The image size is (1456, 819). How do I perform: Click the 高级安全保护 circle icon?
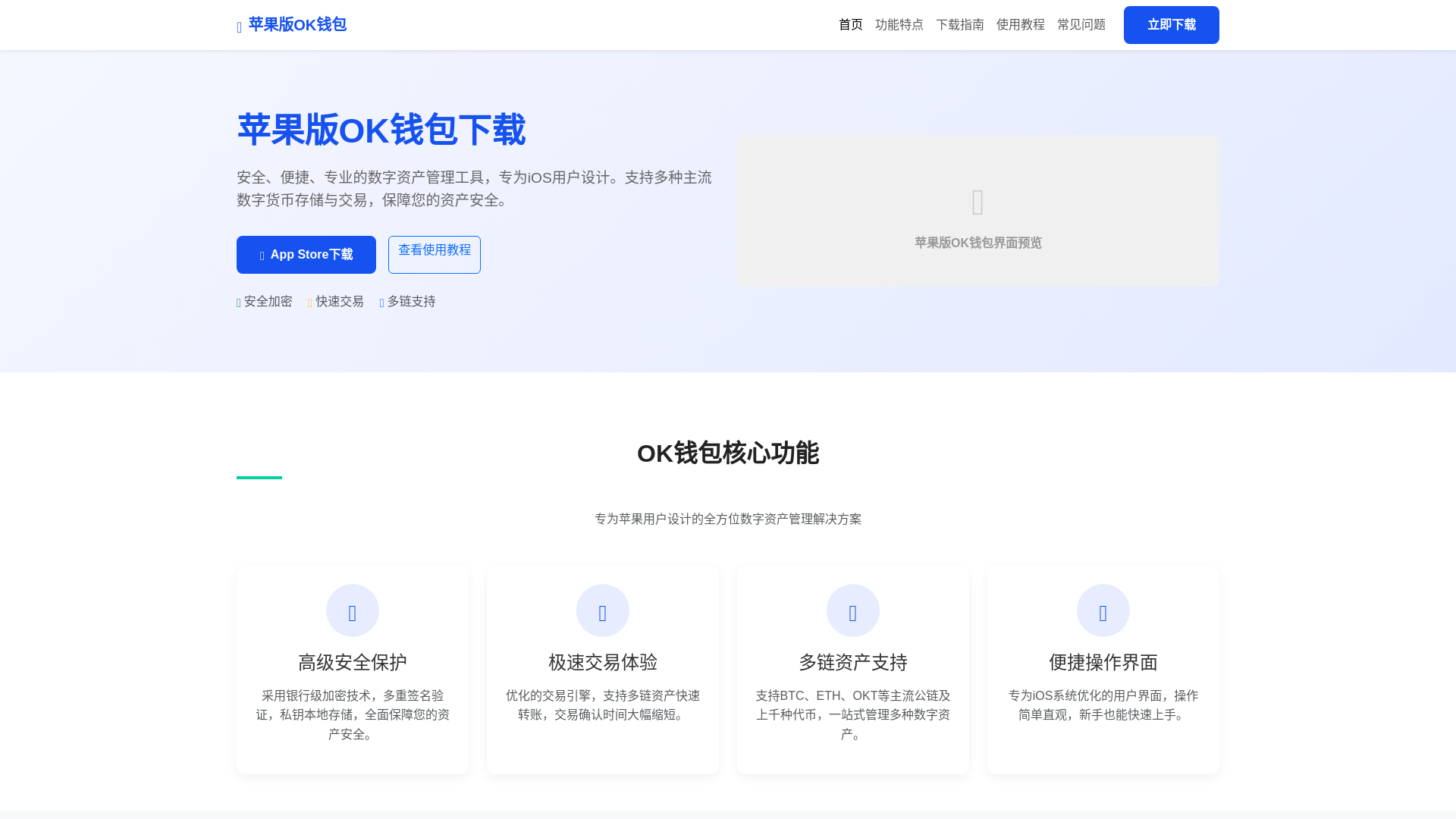click(x=353, y=610)
